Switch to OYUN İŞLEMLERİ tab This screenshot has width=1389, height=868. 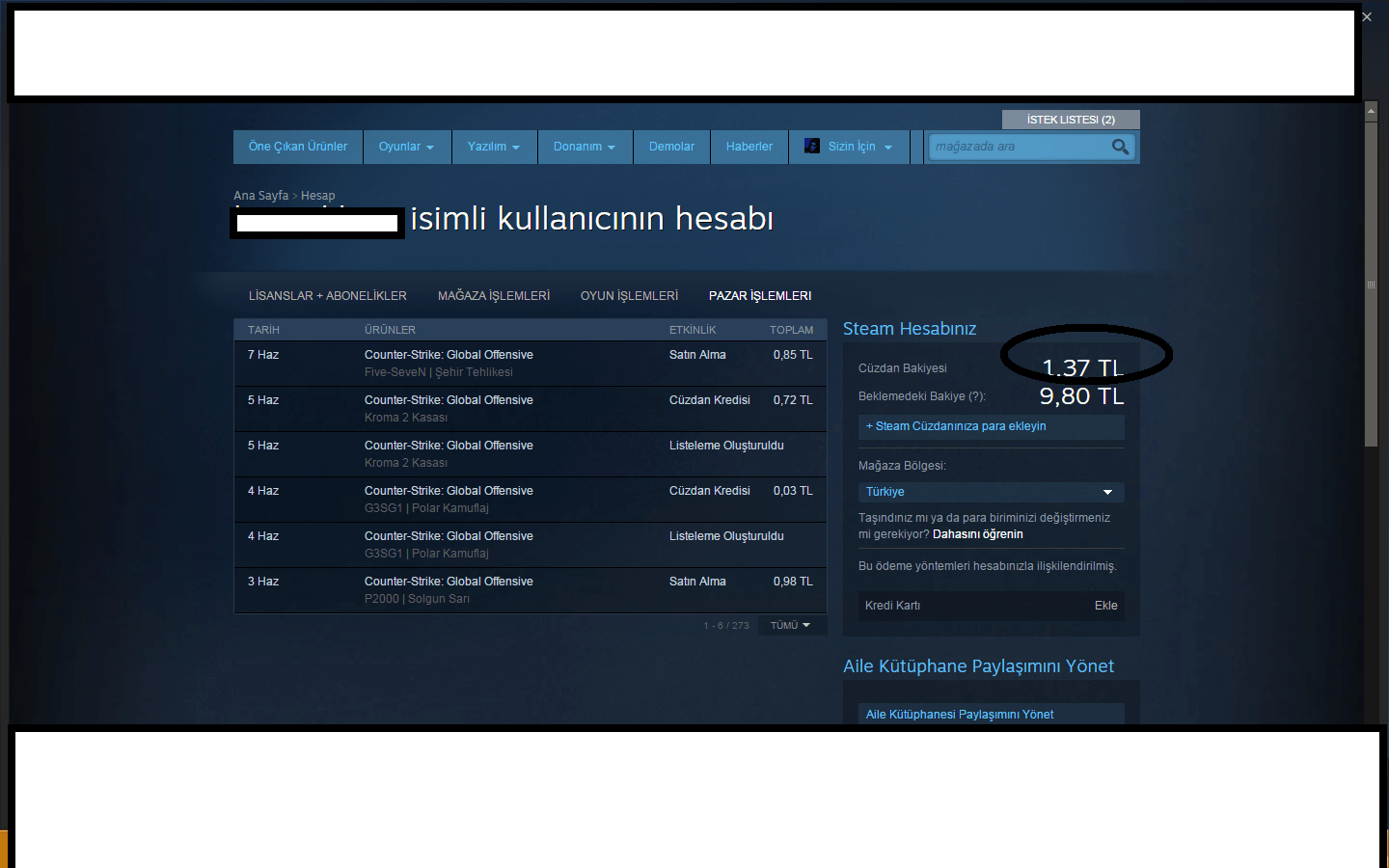(x=629, y=296)
